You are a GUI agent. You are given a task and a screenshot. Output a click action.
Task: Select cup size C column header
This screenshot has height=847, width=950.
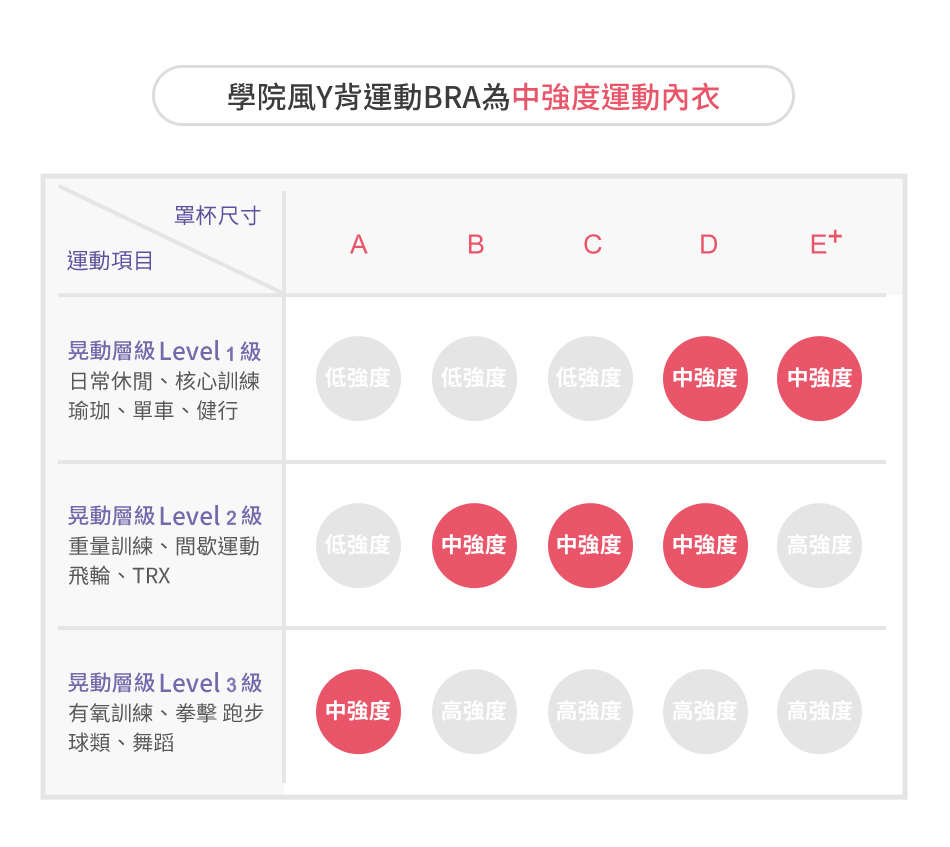[x=592, y=245]
